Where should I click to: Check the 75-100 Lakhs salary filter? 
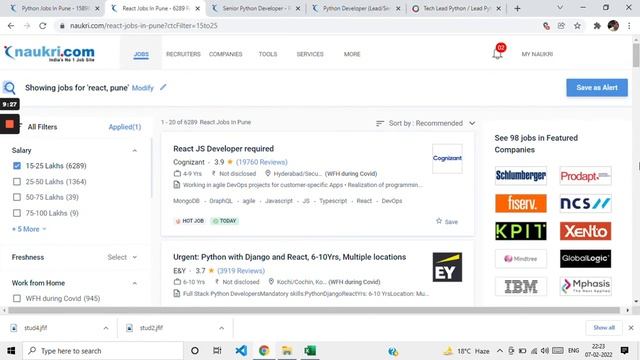17,213
